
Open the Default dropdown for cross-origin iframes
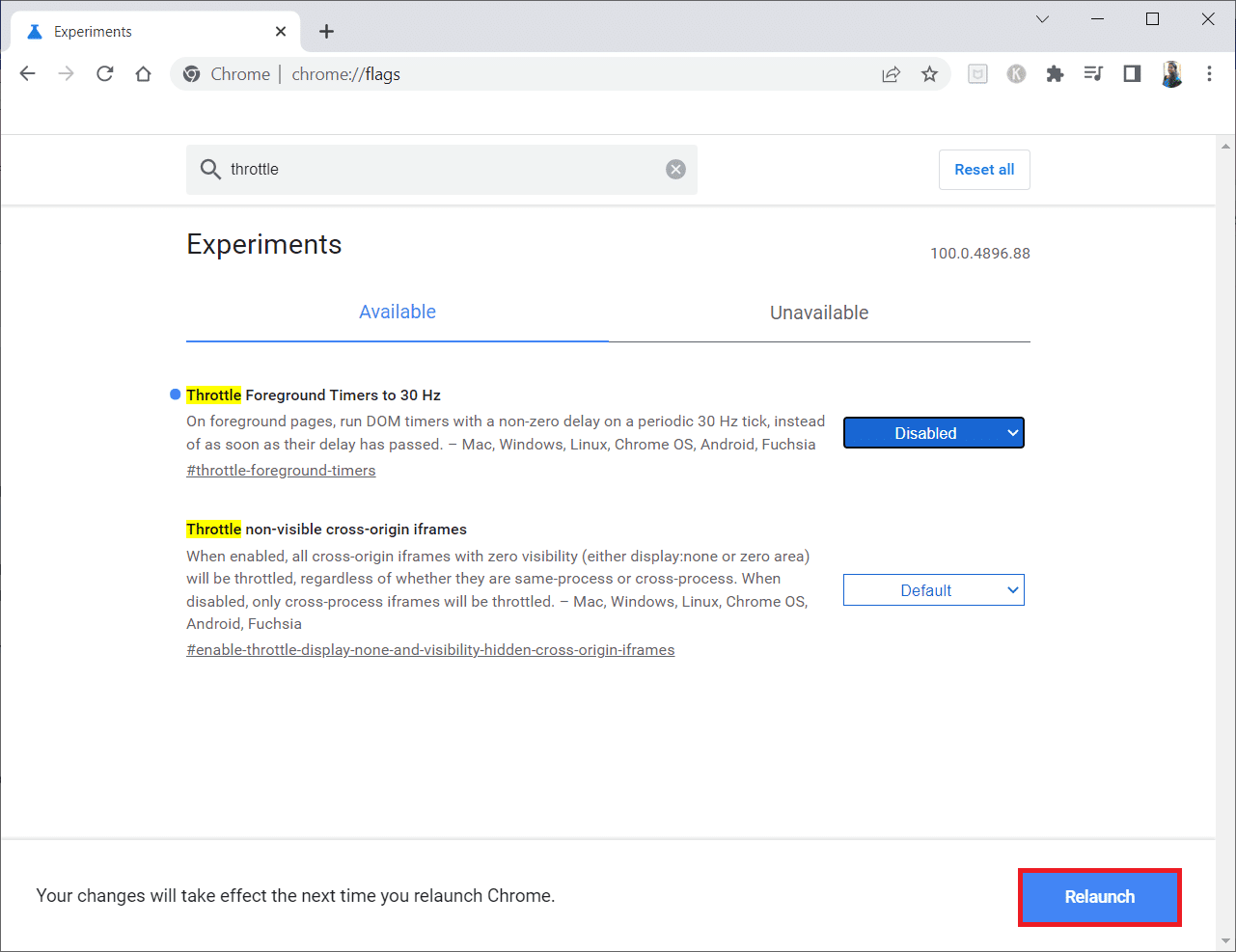[933, 590]
